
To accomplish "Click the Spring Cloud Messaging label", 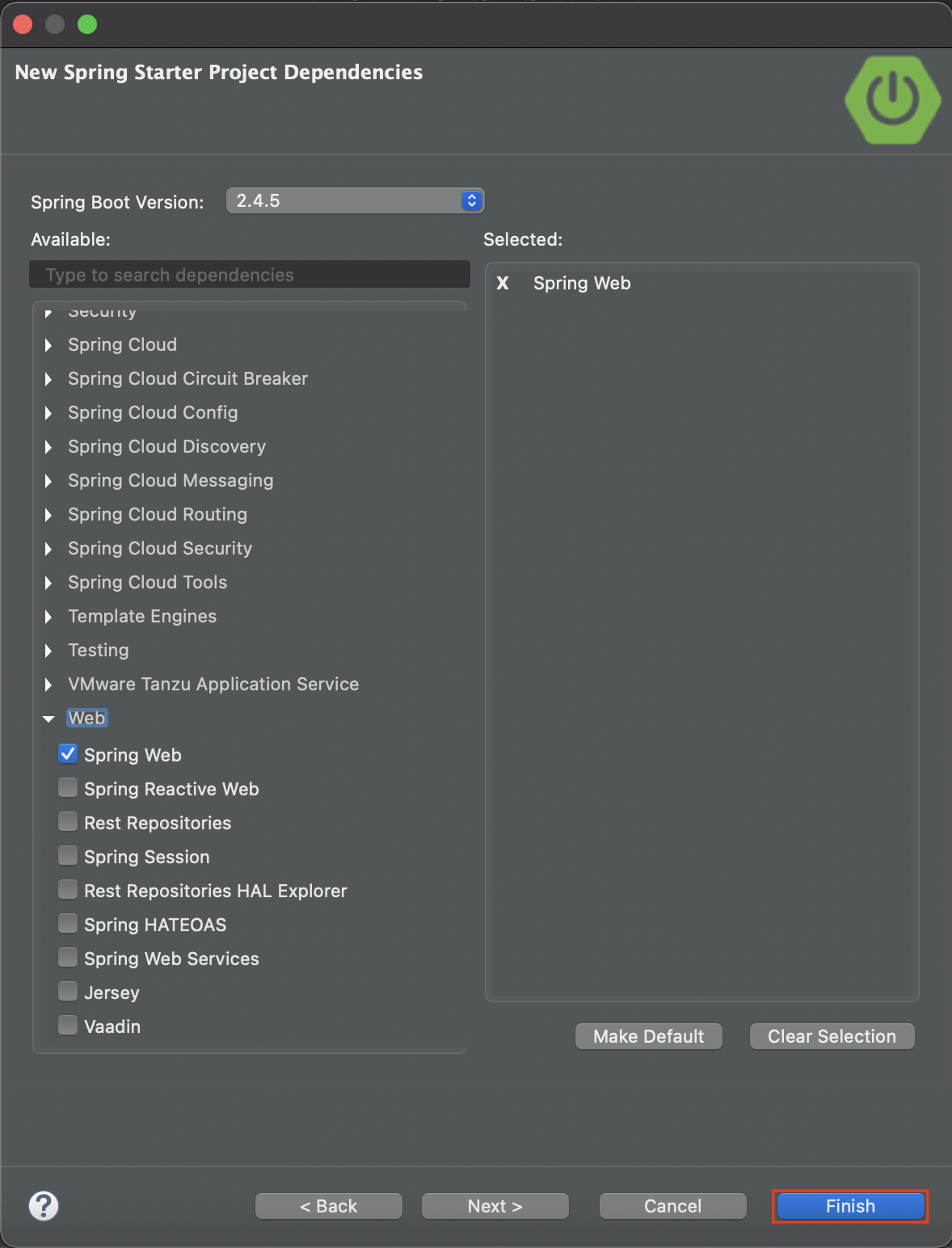I will (171, 480).
